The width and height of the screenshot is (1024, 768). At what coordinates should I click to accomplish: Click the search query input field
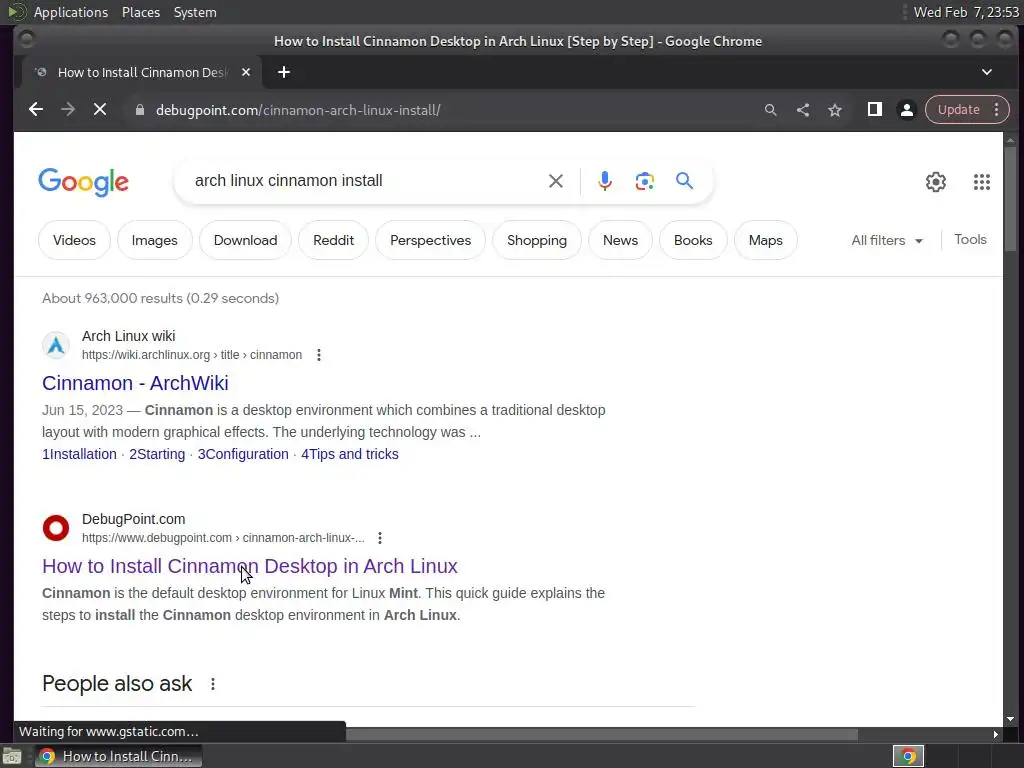click(x=366, y=181)
